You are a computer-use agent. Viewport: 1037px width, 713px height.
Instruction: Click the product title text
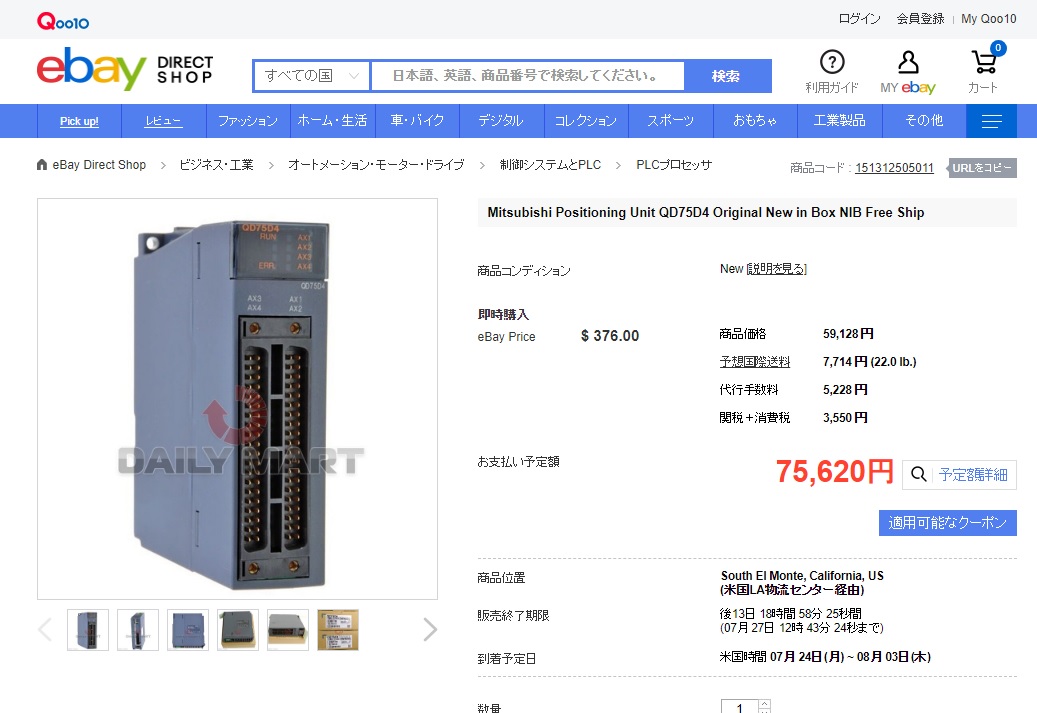(x=706, y=212)
